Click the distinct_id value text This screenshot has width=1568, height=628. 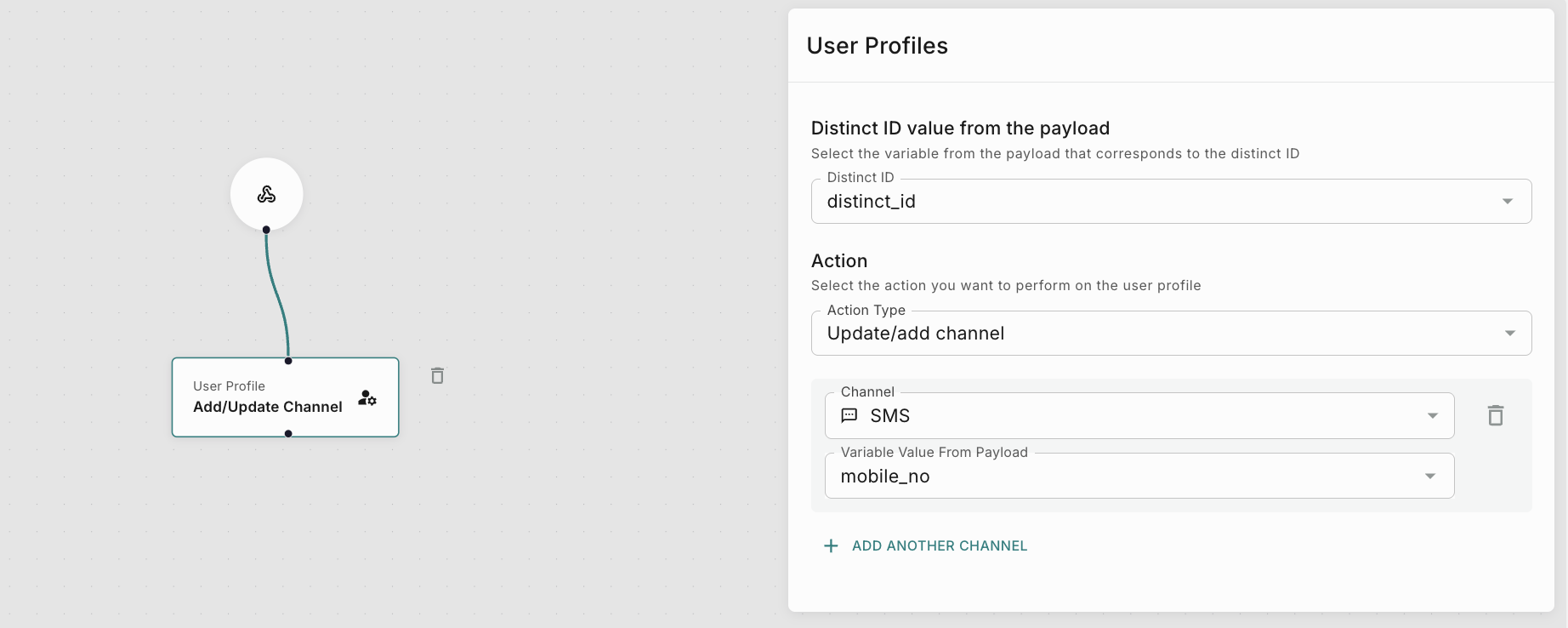pyautogui.click(x=871, y=202)
